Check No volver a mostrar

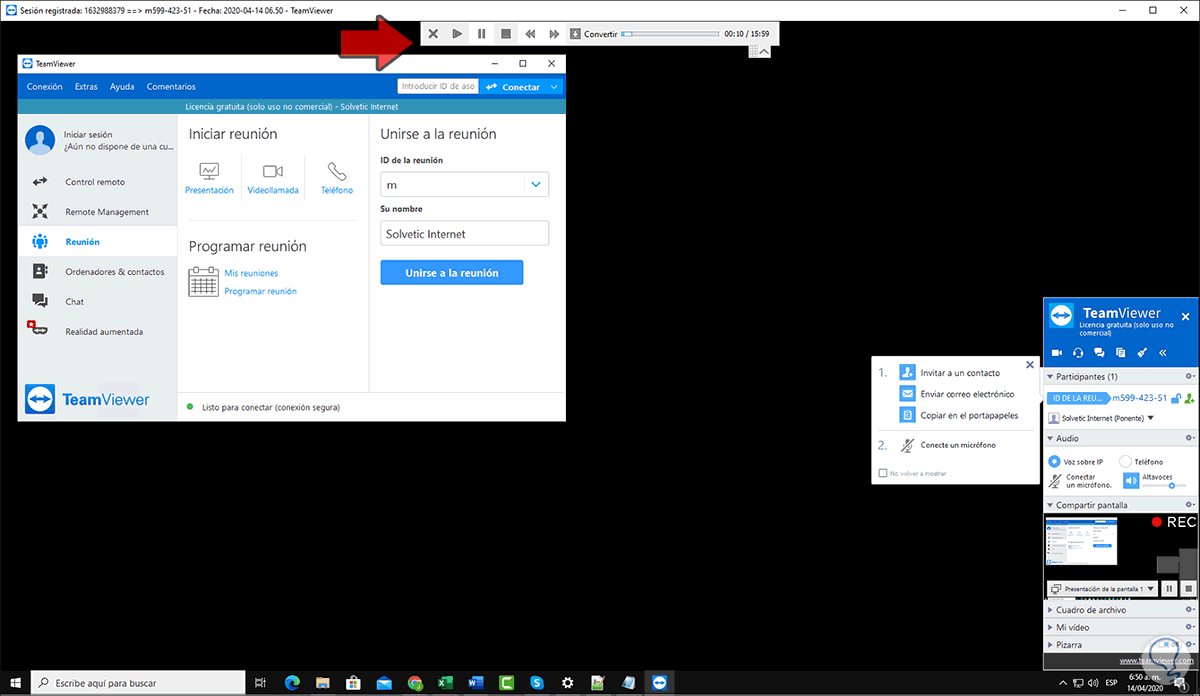point(883,473)
